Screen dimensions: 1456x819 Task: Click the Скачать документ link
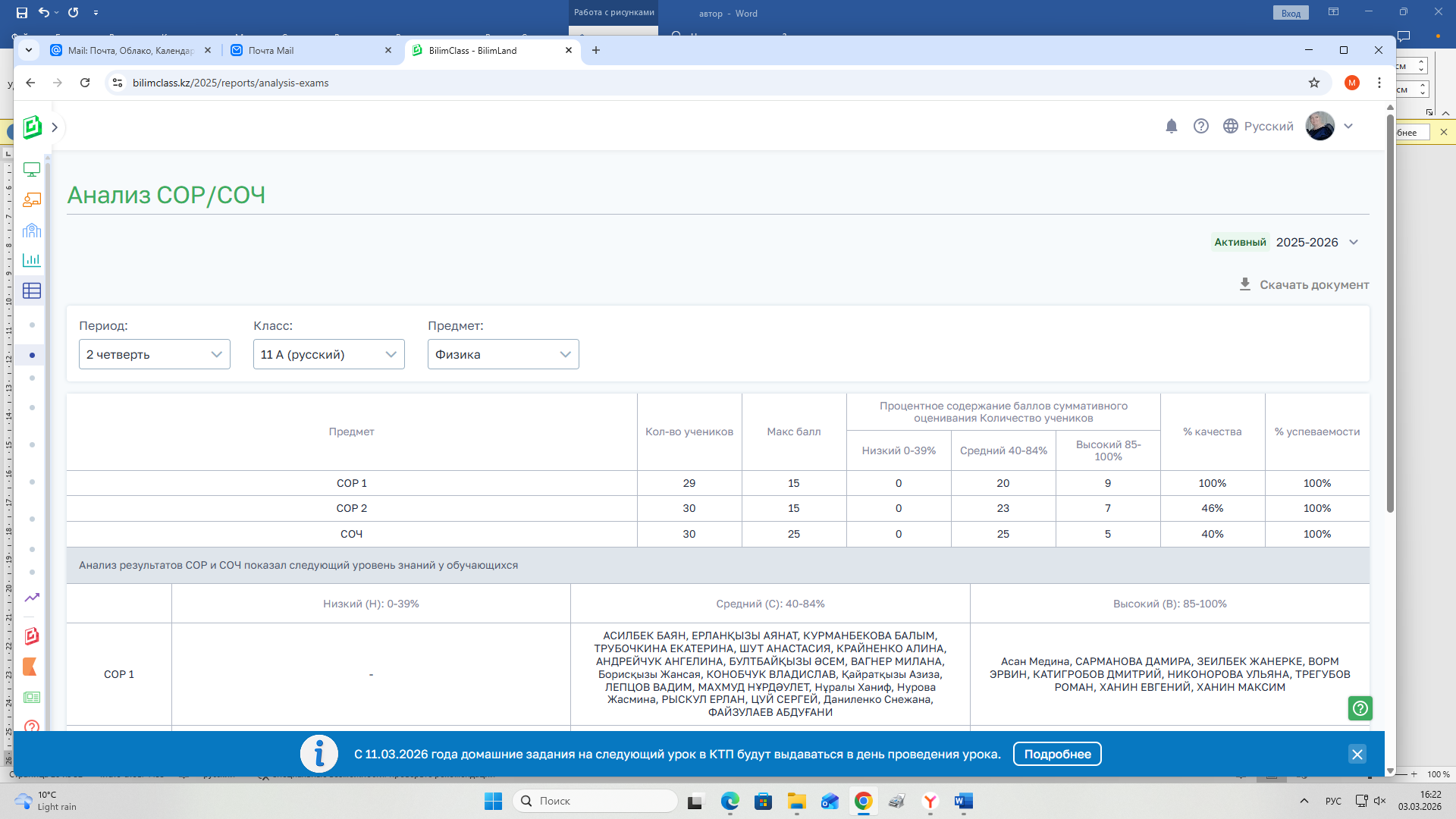click(1313, 285)
